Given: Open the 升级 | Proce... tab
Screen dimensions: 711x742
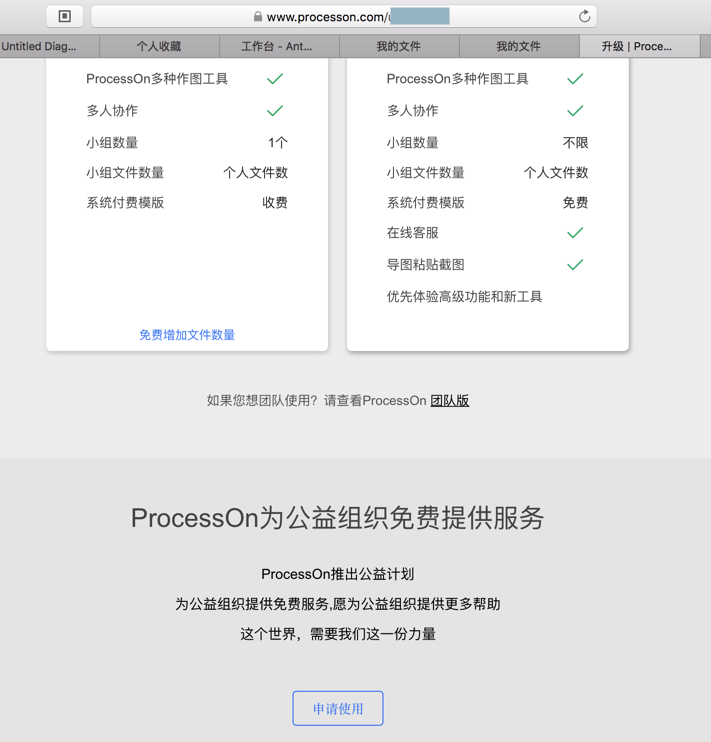Looking at the screenshot, I should (x=639, y=46).
